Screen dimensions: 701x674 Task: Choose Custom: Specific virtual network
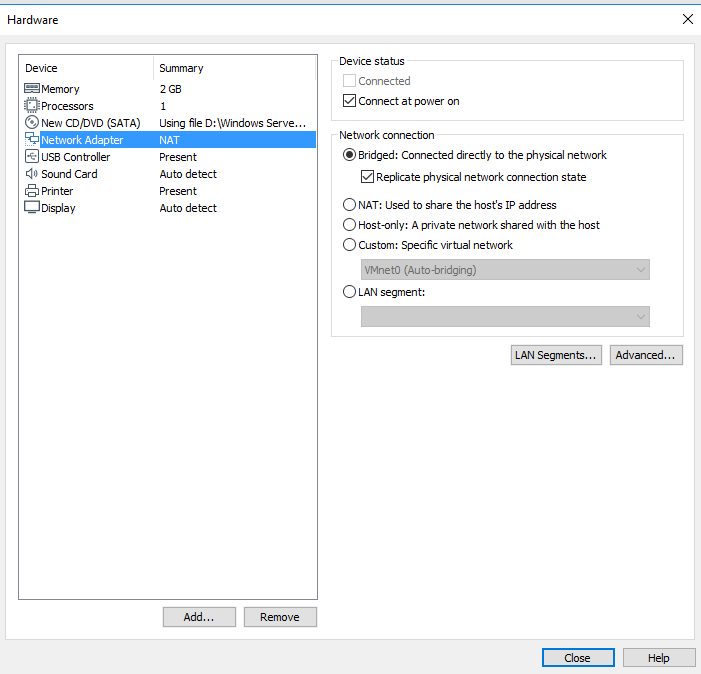tap(349, 245)
